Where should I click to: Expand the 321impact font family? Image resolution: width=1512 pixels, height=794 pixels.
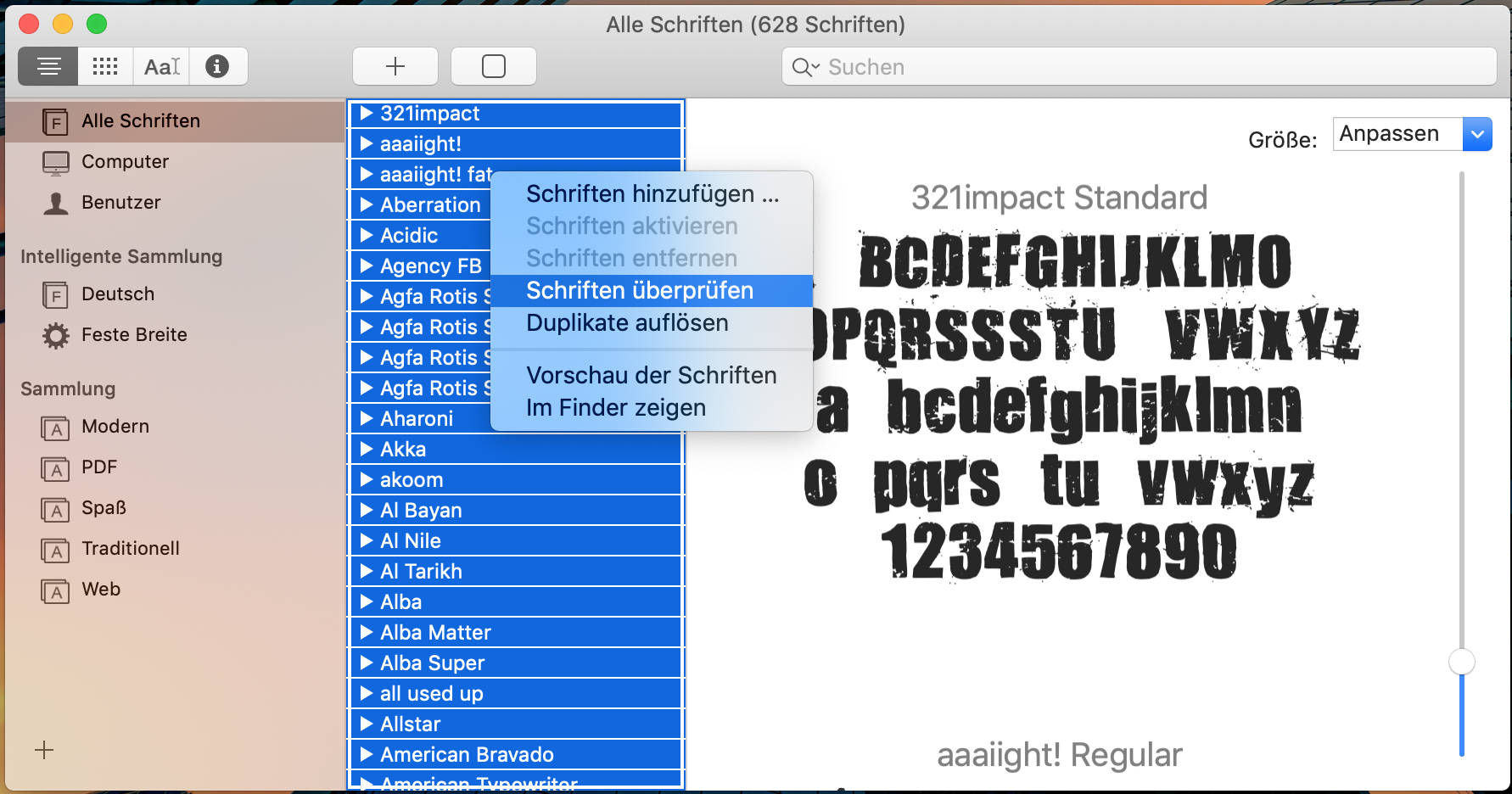[x=367, y=114]
